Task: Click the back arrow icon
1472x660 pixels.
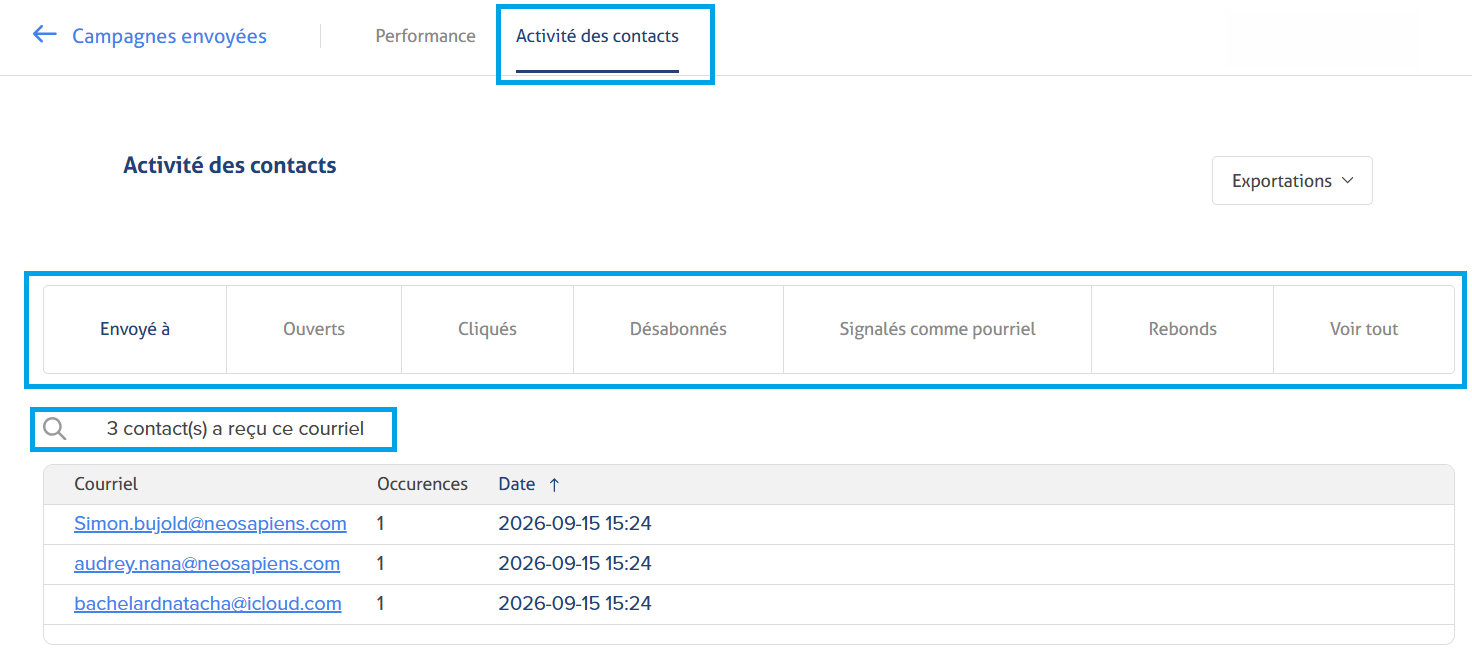Action: (44, 35)
